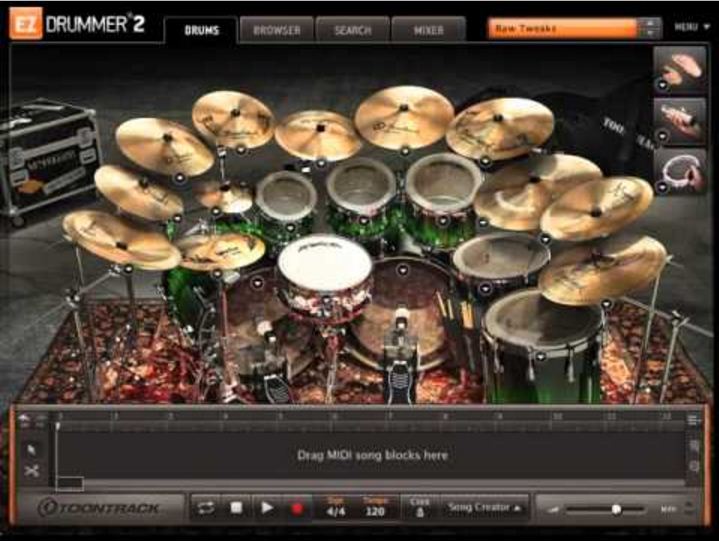Click the playhead marker at timeline start
Viewport: 719px width, 542px height.
coord(57,426)
